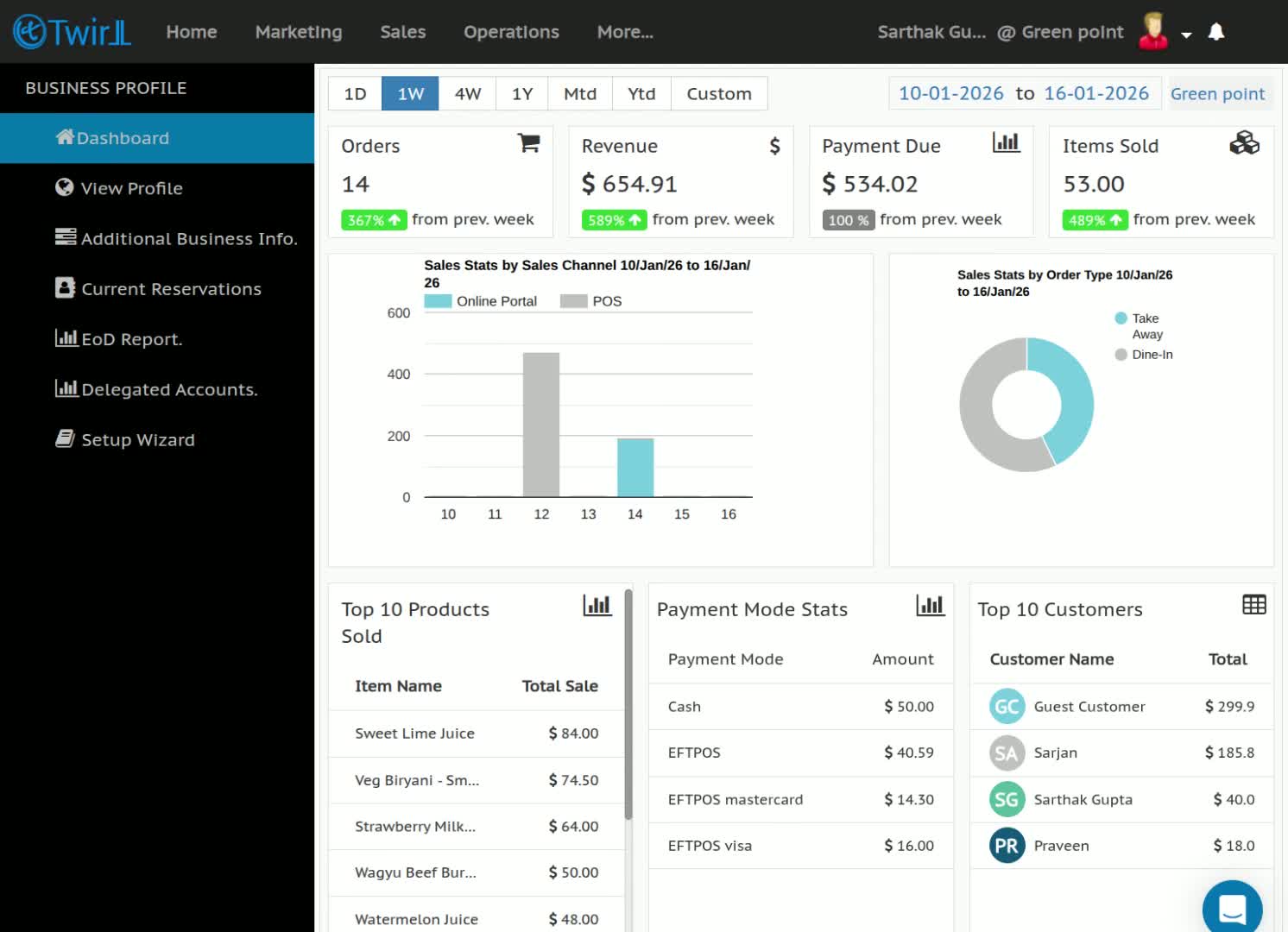Viewport: 1288px width, 932px height.
Task: Click the Sarjan SA avatar
Action: [x=1007, y=753]
